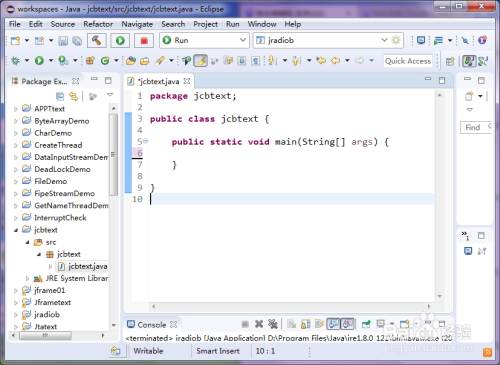This screenshot has height=365, width=500.
Task: Click the Debug bug icon
Action: pyautogui.click(x=15, y=61)
